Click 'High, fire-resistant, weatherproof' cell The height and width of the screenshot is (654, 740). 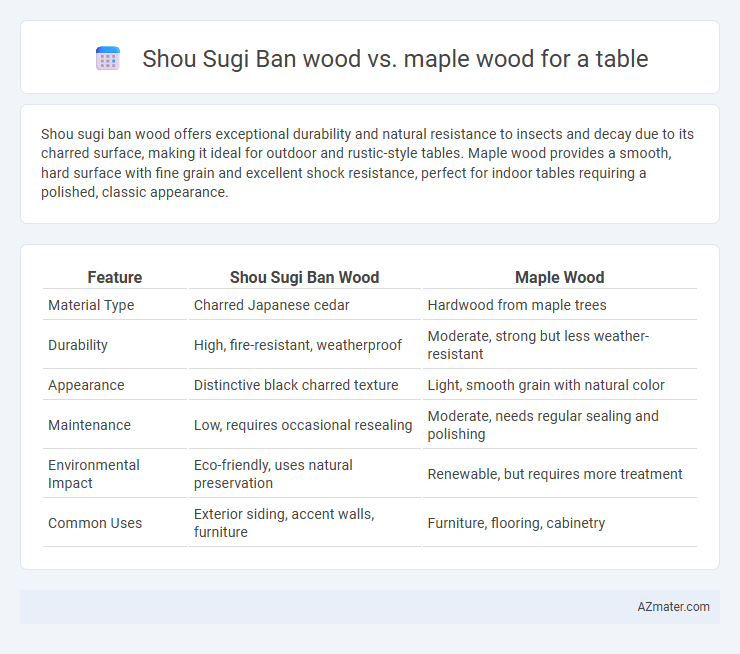click(x=298, y=345)
